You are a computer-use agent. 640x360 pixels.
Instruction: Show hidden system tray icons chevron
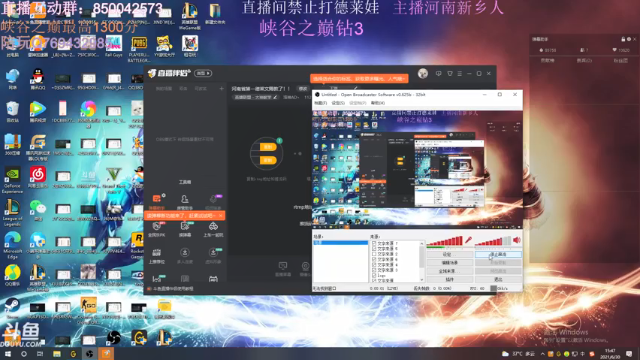click(542, 354)
